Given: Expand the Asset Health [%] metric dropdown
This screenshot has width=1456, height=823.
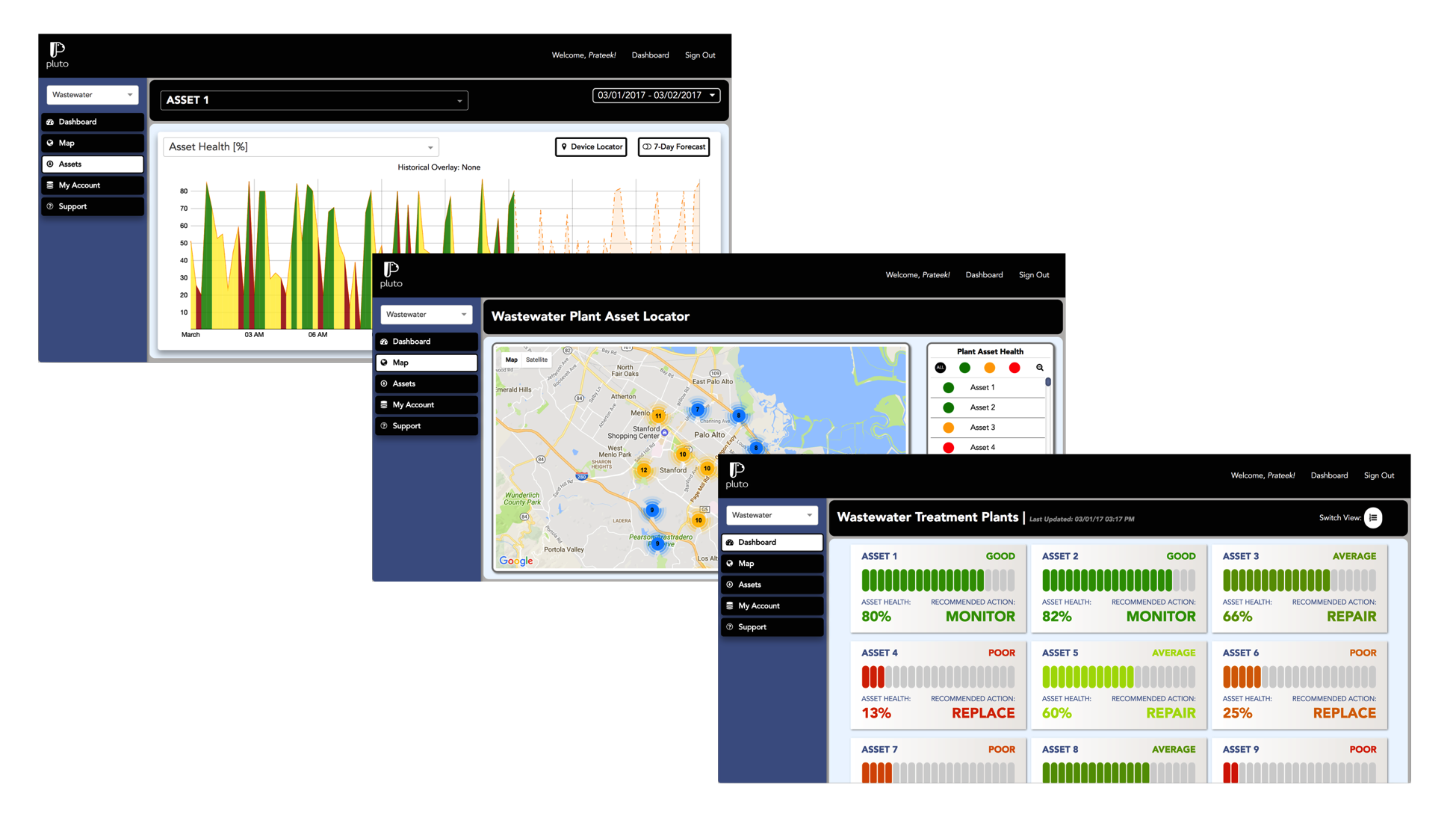Looking at the screenshot, I should click(300, 147).
